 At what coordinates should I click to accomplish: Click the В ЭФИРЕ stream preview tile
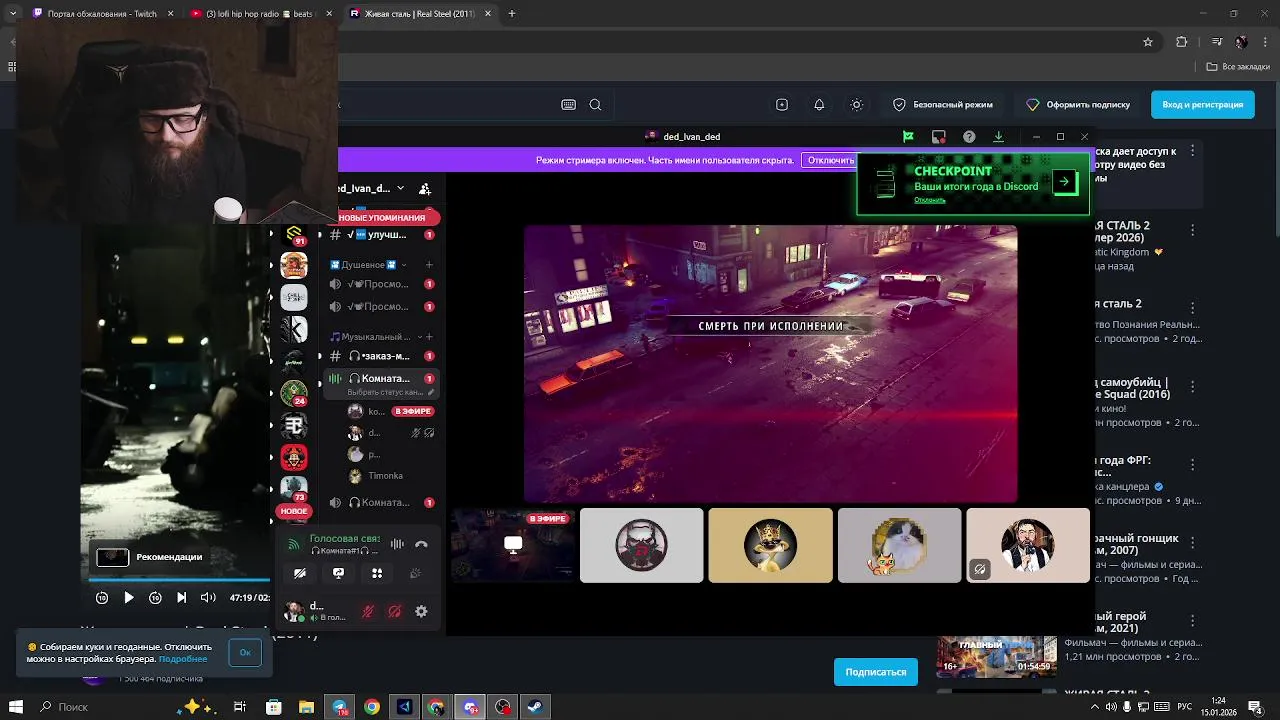(x=513, y=545)
